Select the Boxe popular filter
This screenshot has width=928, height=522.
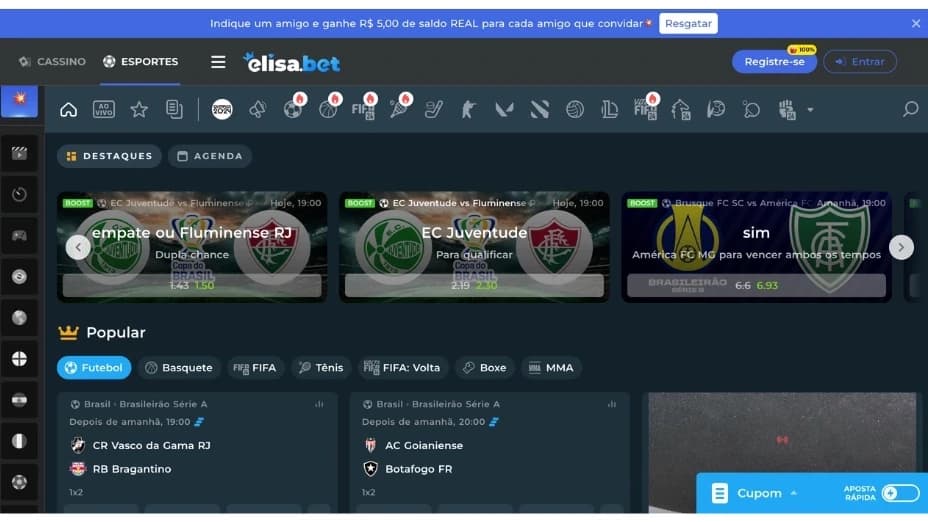485,368
